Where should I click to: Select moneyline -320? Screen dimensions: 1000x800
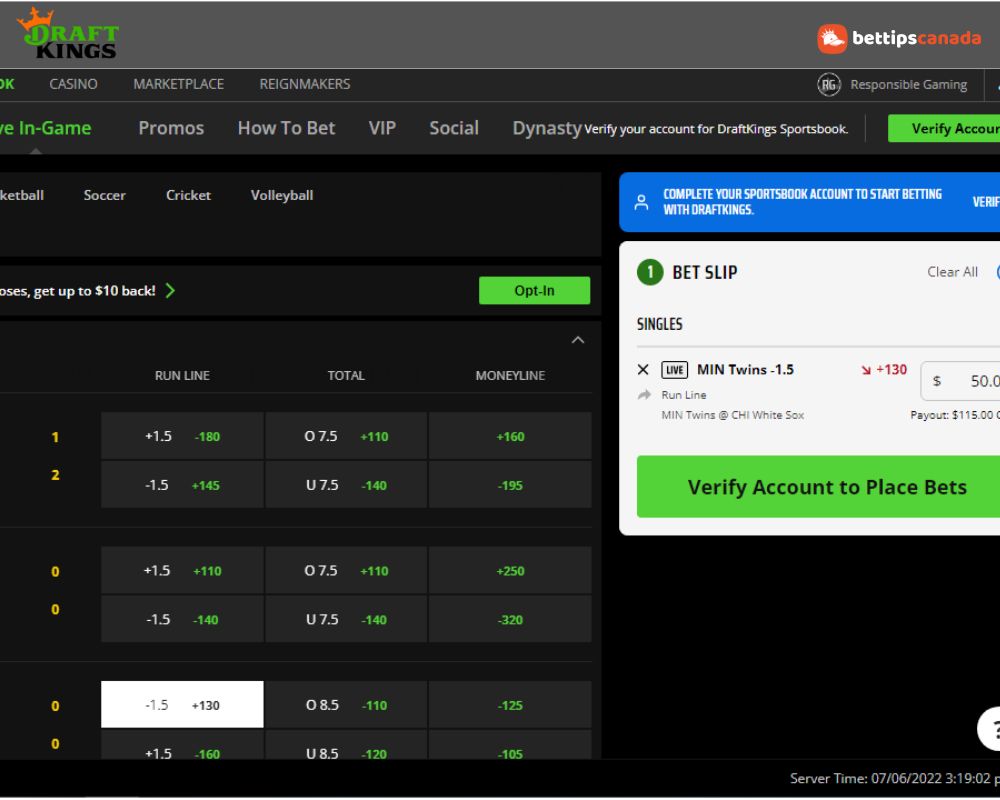point(510,619)
